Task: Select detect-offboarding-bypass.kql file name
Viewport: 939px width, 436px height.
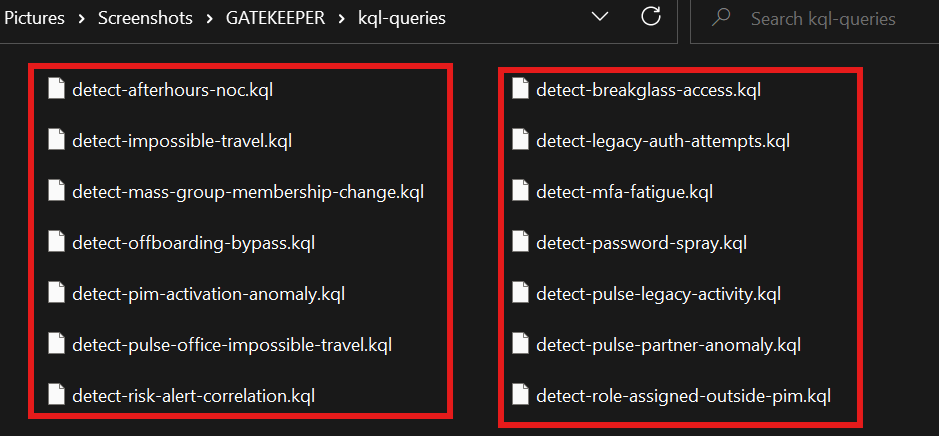Action: click(x=193, y=243)
